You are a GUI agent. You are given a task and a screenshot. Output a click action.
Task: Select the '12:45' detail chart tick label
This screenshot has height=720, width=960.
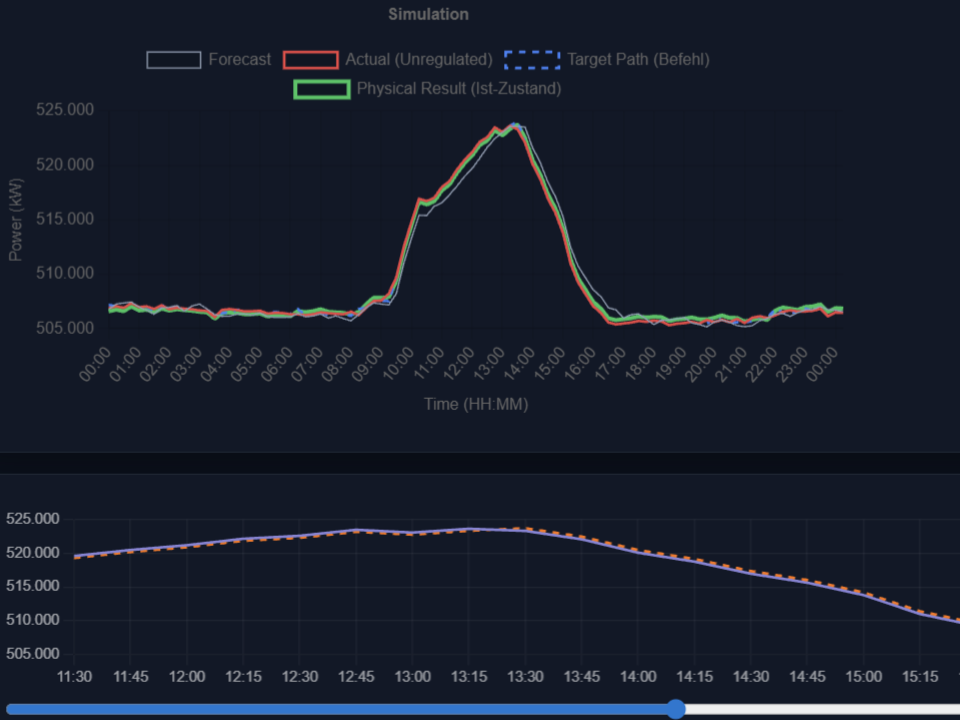356,677
